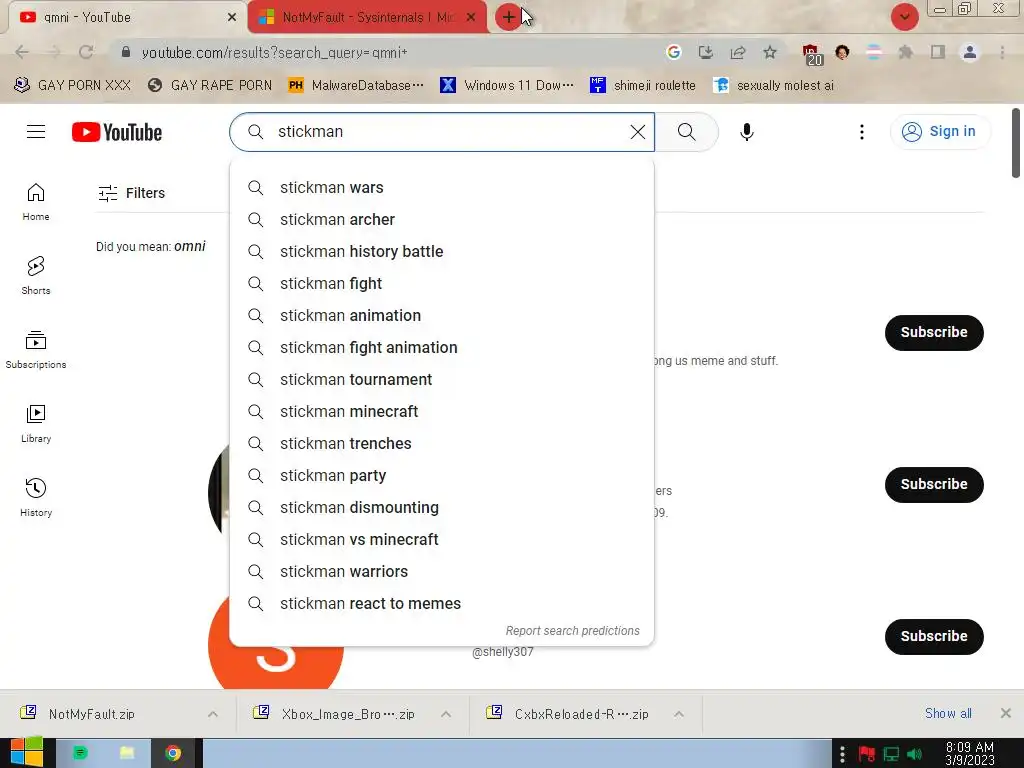Open Library in the sidebar
Screen dimensions: 1024x768
[x=36, y=423]
